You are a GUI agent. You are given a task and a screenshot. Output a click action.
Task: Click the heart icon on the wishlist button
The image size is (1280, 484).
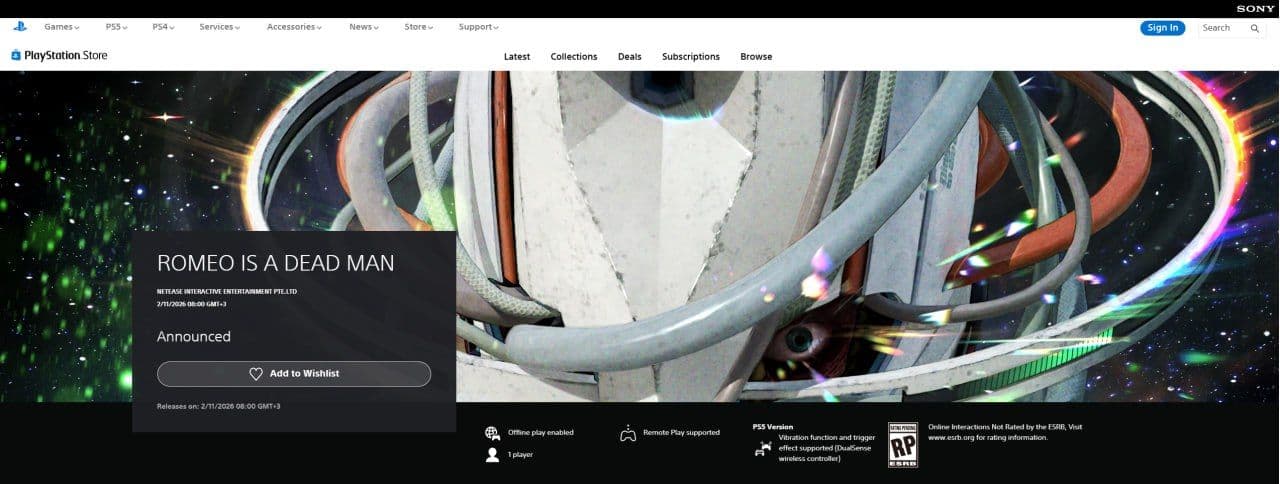256,374
